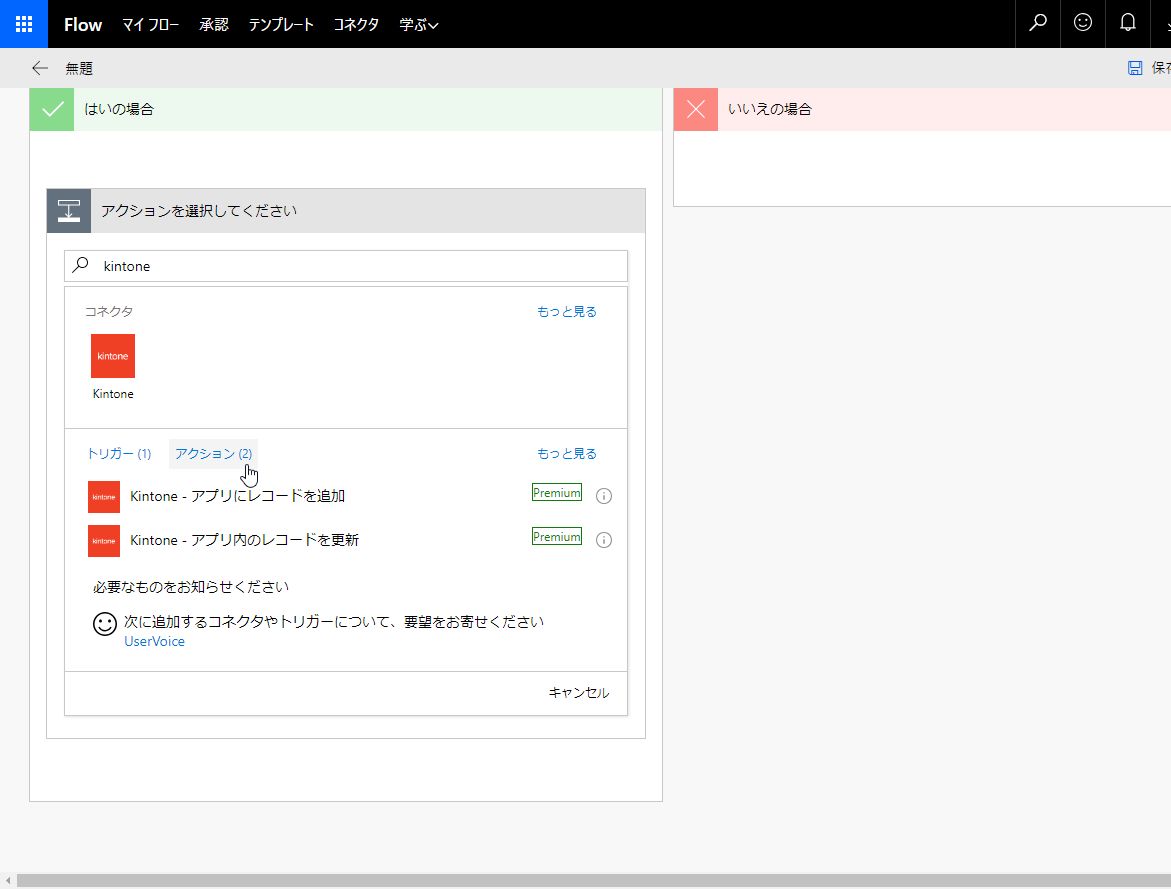Screen dimensions: 1171x889
Task: Click the アクションを選択してください header
Action: coord(346,211)
